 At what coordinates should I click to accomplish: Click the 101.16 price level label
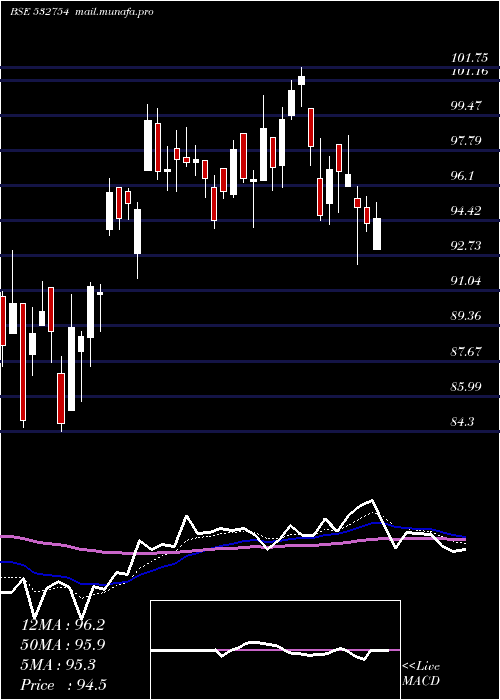point(469,71)
